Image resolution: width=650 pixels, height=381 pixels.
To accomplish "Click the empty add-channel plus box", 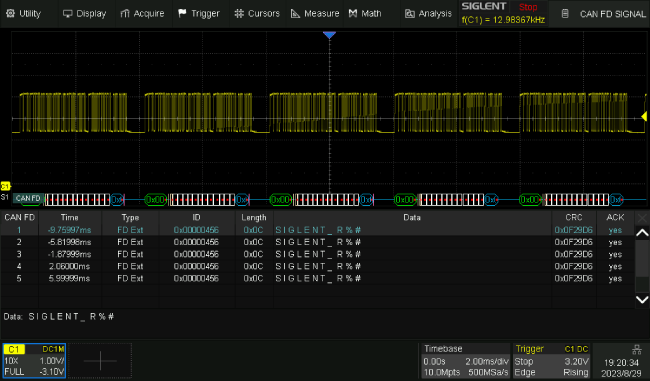I will (100, 360).
